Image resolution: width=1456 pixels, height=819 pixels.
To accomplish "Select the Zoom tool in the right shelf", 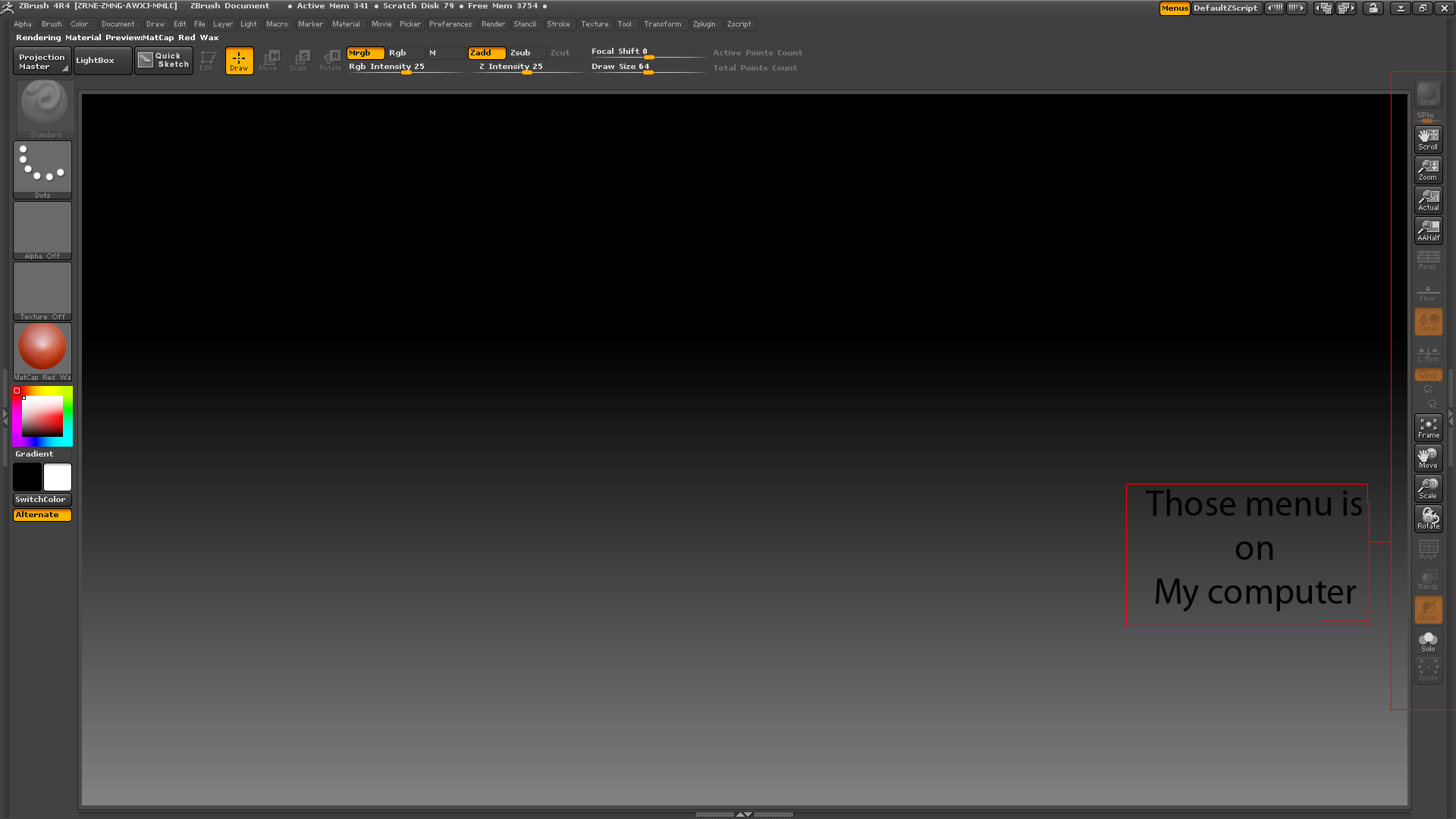I will pyautogui.click(x=1428, y=168).
